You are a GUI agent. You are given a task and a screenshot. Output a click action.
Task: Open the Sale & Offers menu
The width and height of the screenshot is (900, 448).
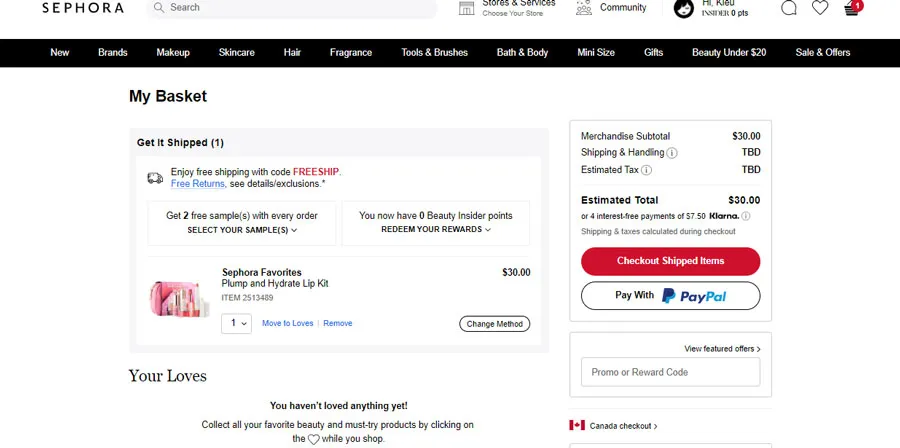pyautogui.click(x=823, y=53)
